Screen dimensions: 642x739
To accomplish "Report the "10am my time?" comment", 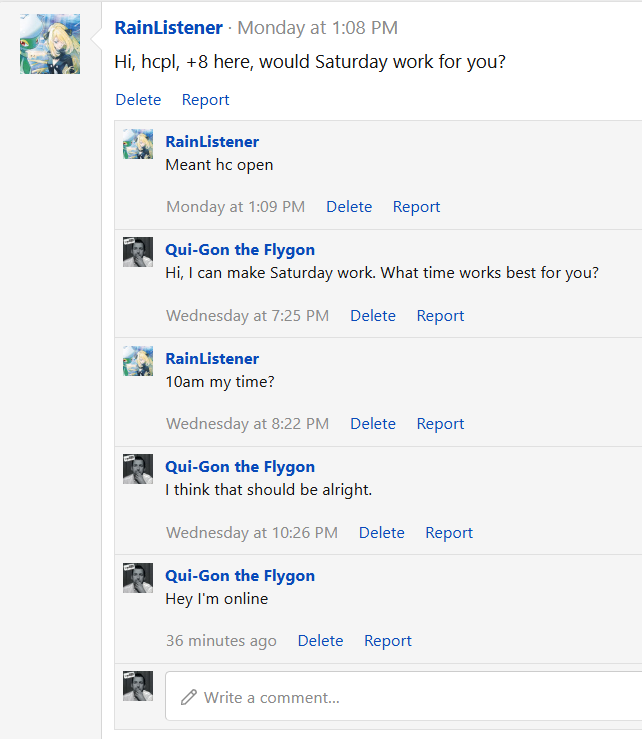I will click(440, 424).
